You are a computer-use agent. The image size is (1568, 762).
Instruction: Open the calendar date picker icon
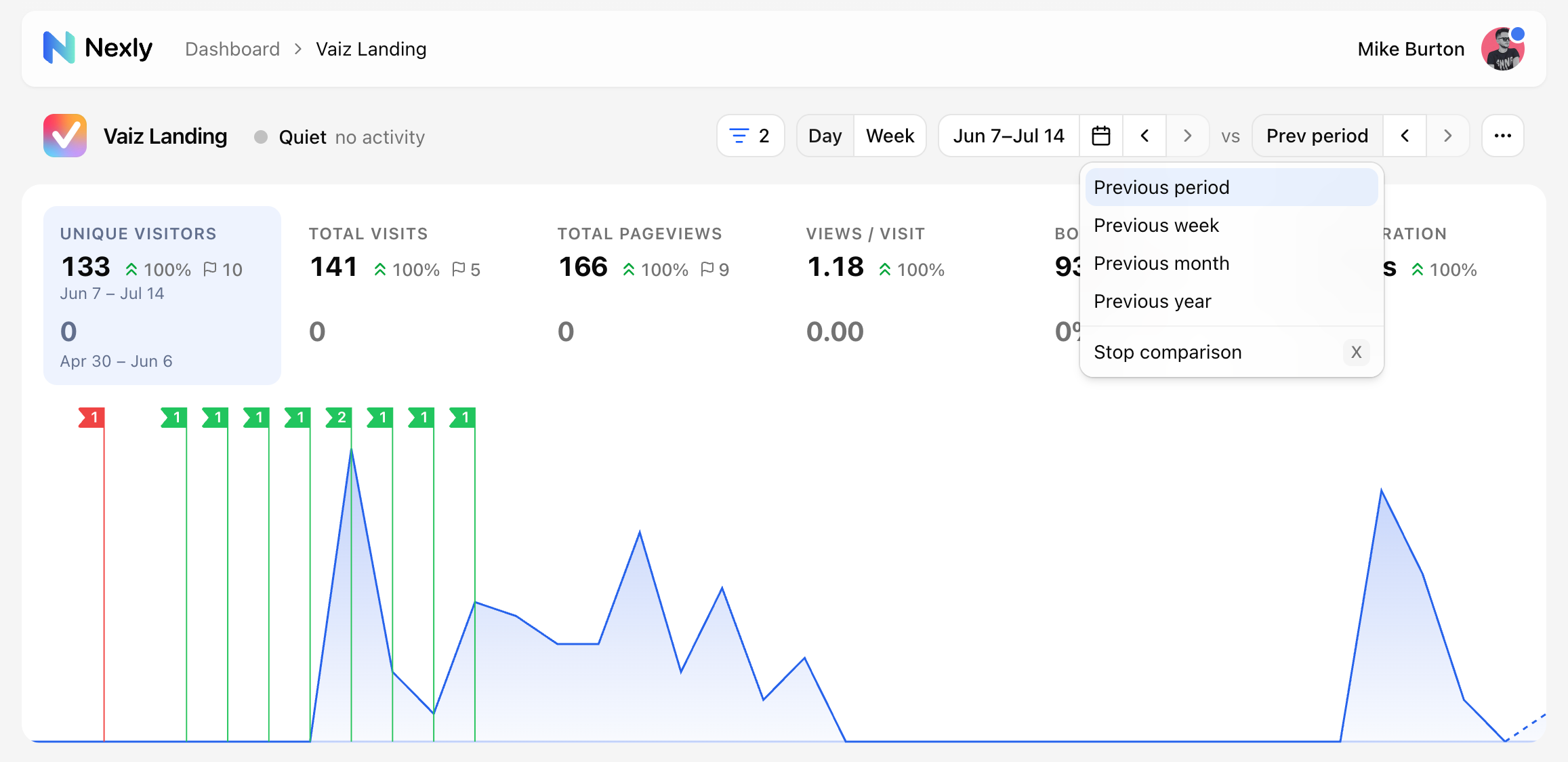[x=1101, y=136]
